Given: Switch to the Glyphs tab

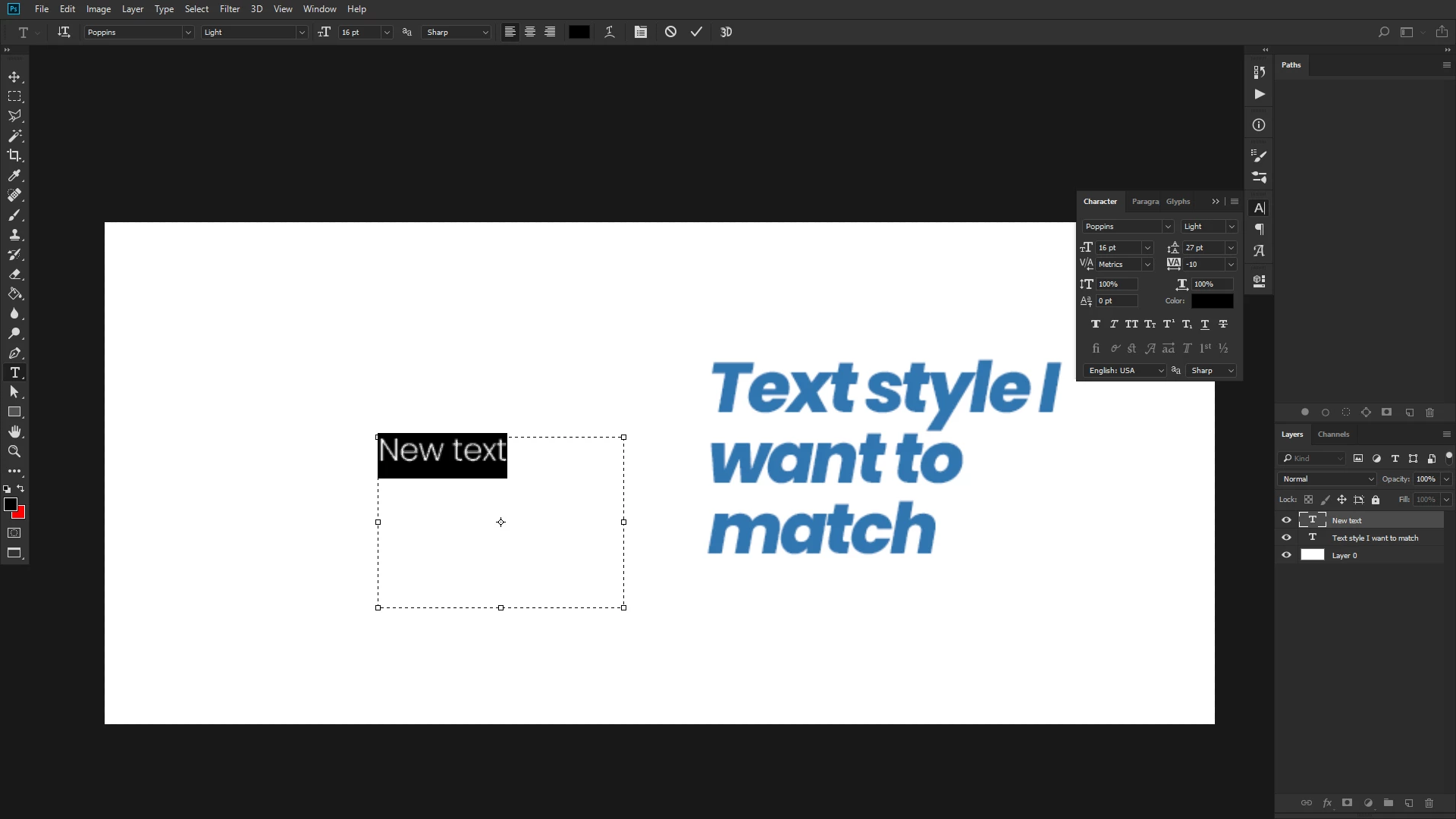Looking at the screenshot, I should [1178, 202].
